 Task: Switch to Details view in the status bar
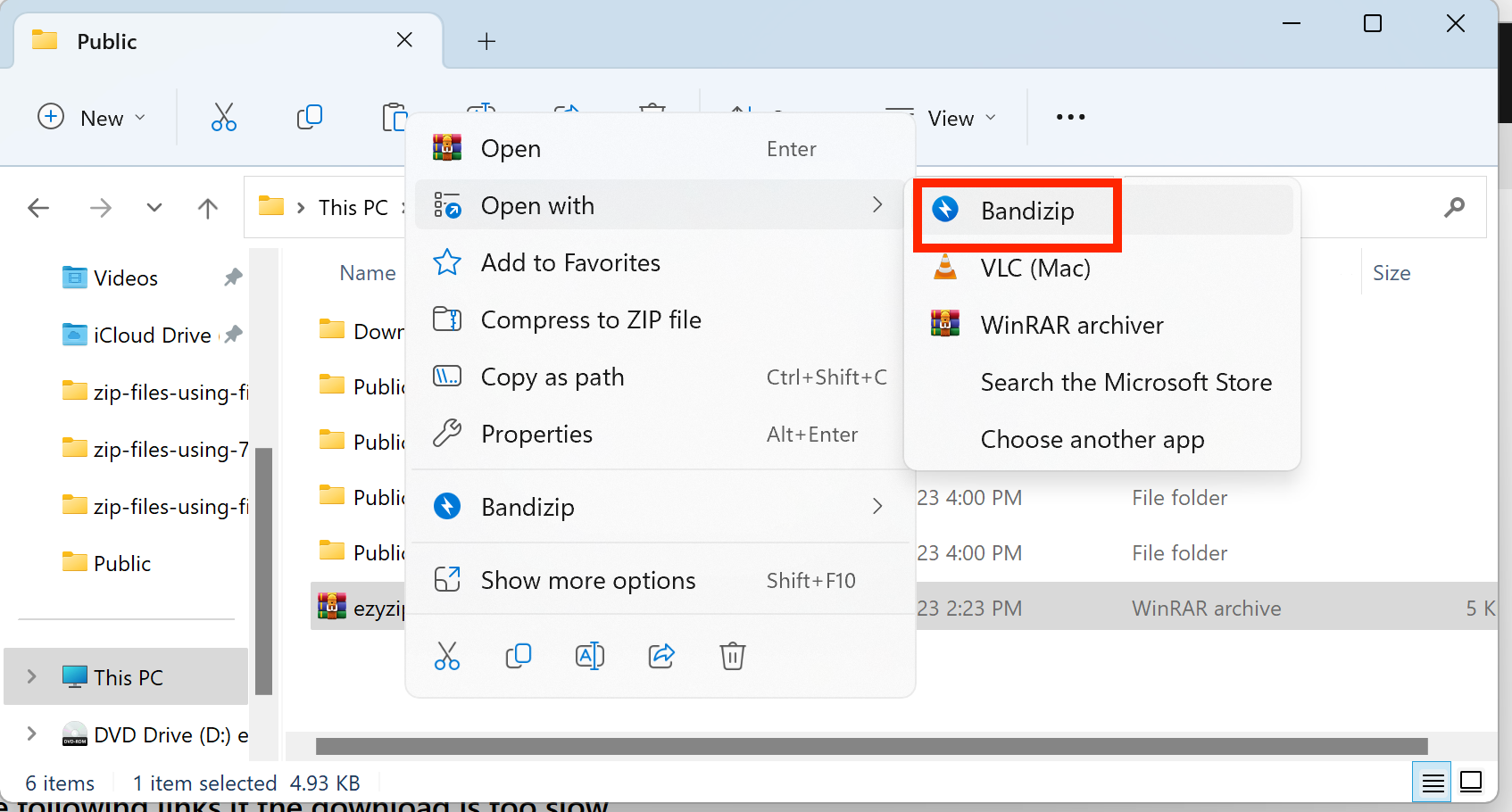1431,782
